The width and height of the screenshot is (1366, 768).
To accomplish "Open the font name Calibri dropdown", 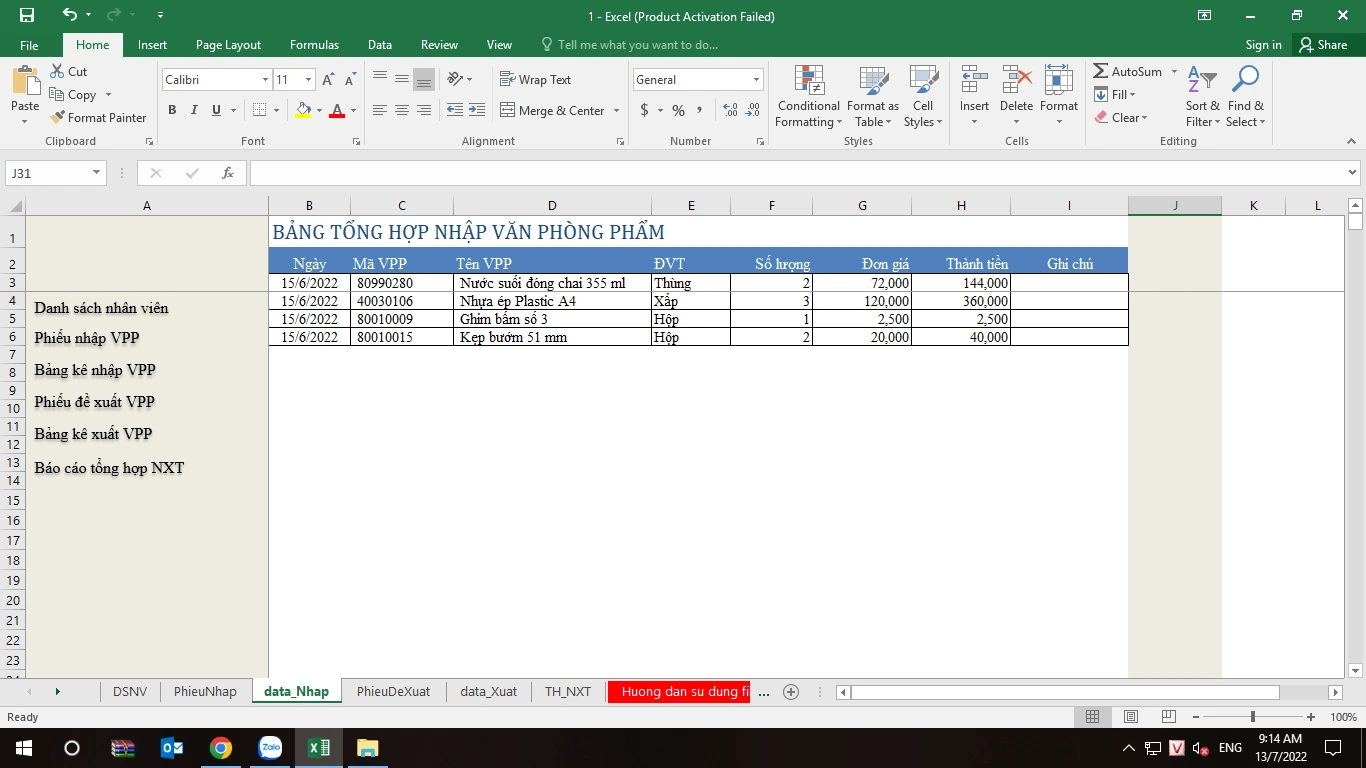I will (265, 79).
